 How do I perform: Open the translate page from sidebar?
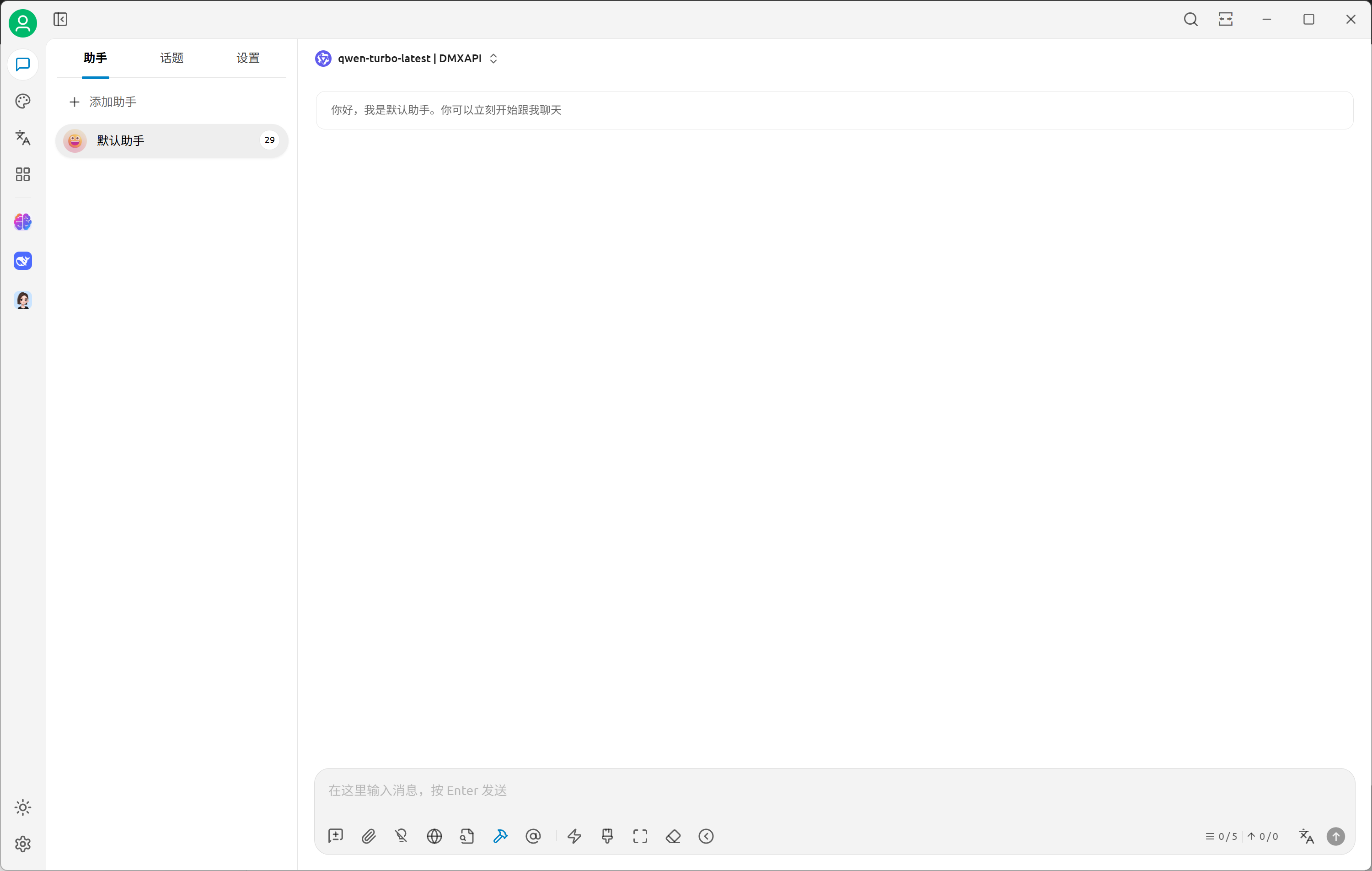[23, 137]
